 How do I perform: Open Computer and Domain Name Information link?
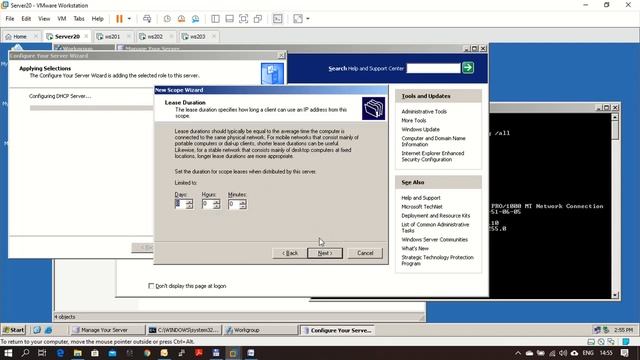tap(433, 141)
